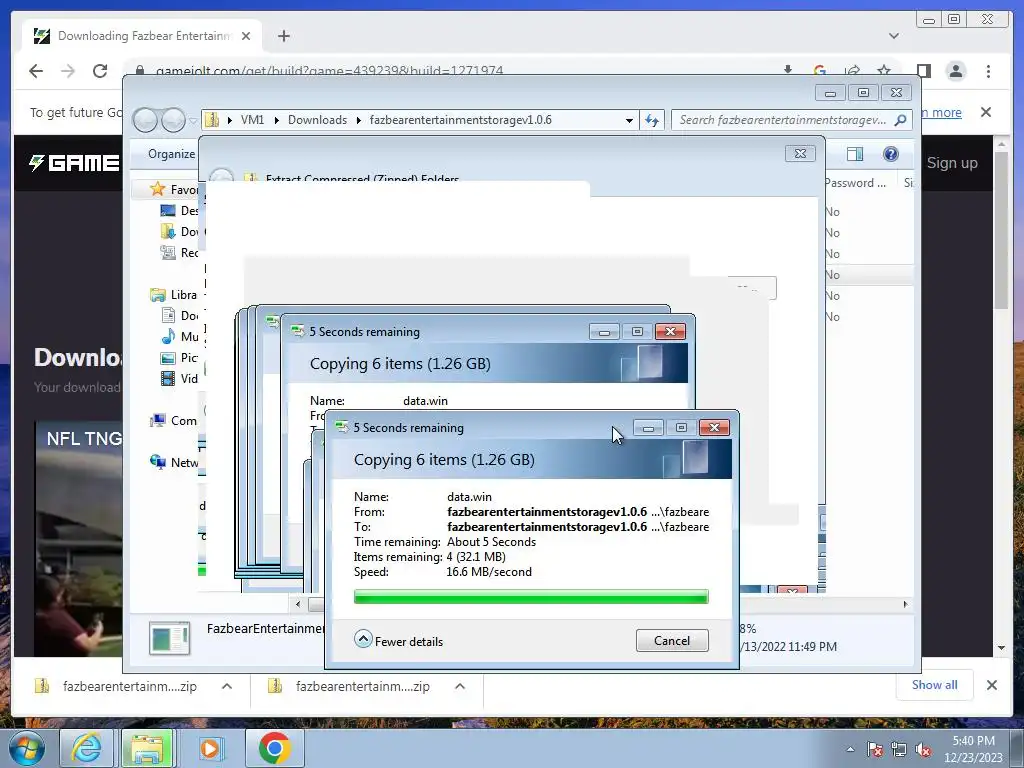Screen dimensions: 1024x768
Task: Dismiss the Chrome info bar
Action: coord(985,112)
